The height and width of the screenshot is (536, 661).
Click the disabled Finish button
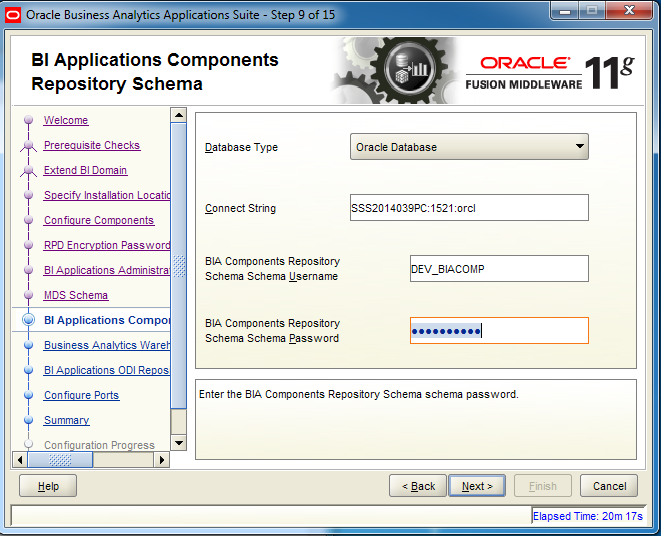543,486
